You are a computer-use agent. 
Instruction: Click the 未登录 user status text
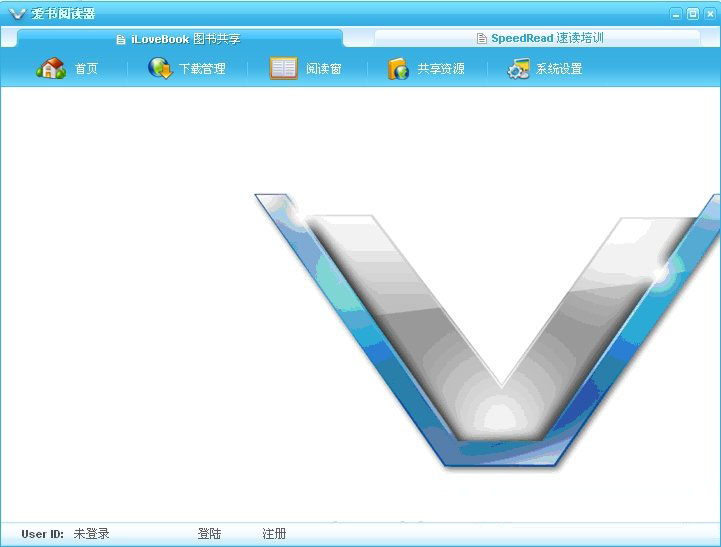[91, 534]
